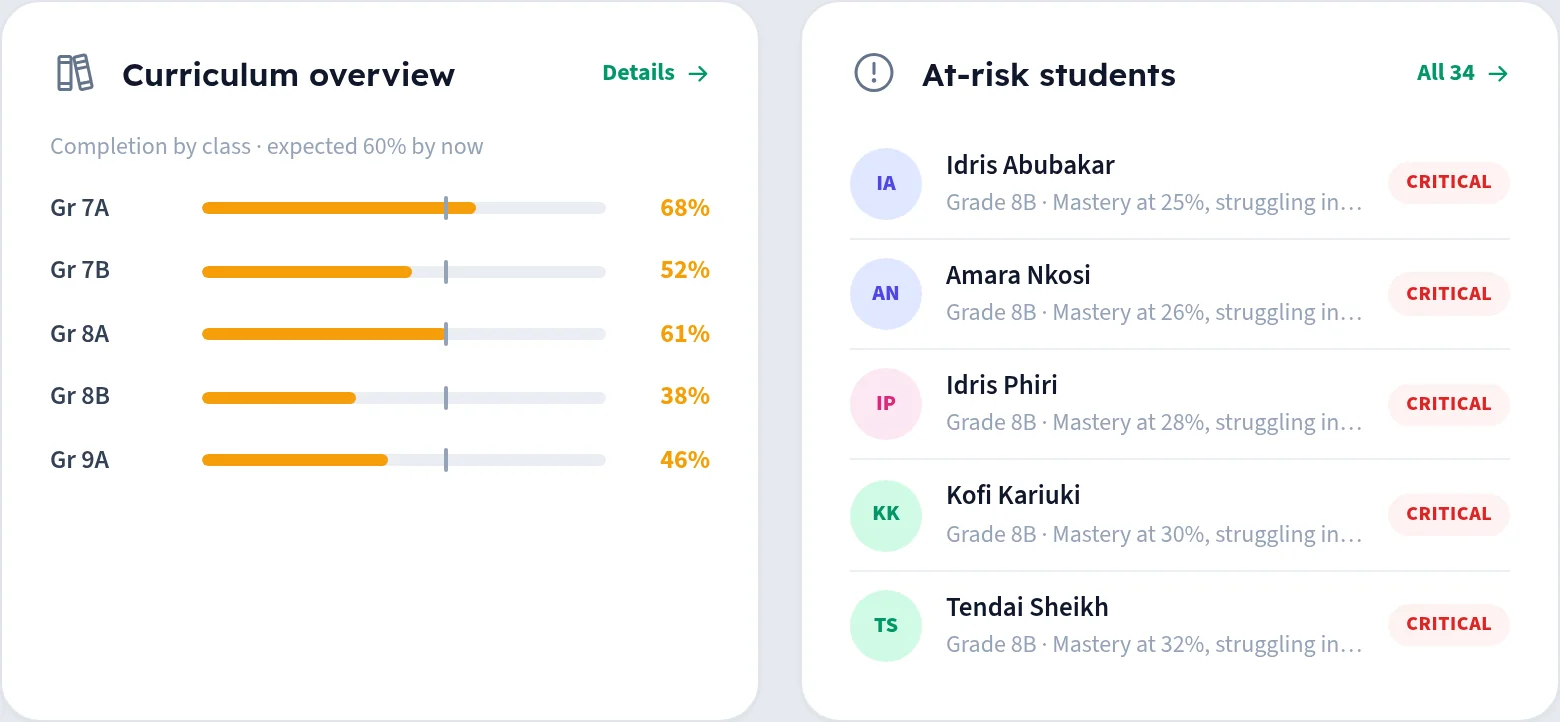Open the Details link in Curriculum overview
Screen dimensions: 1560x722
tap(655, 73)
